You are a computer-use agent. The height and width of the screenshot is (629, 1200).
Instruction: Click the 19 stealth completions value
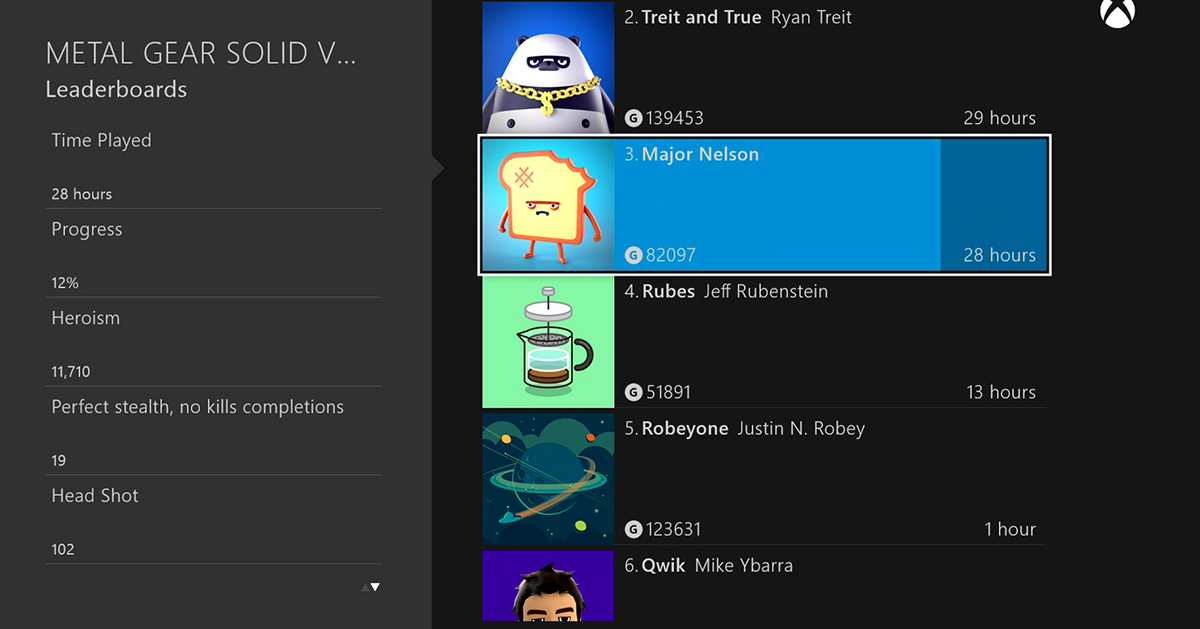click(59, 461)
